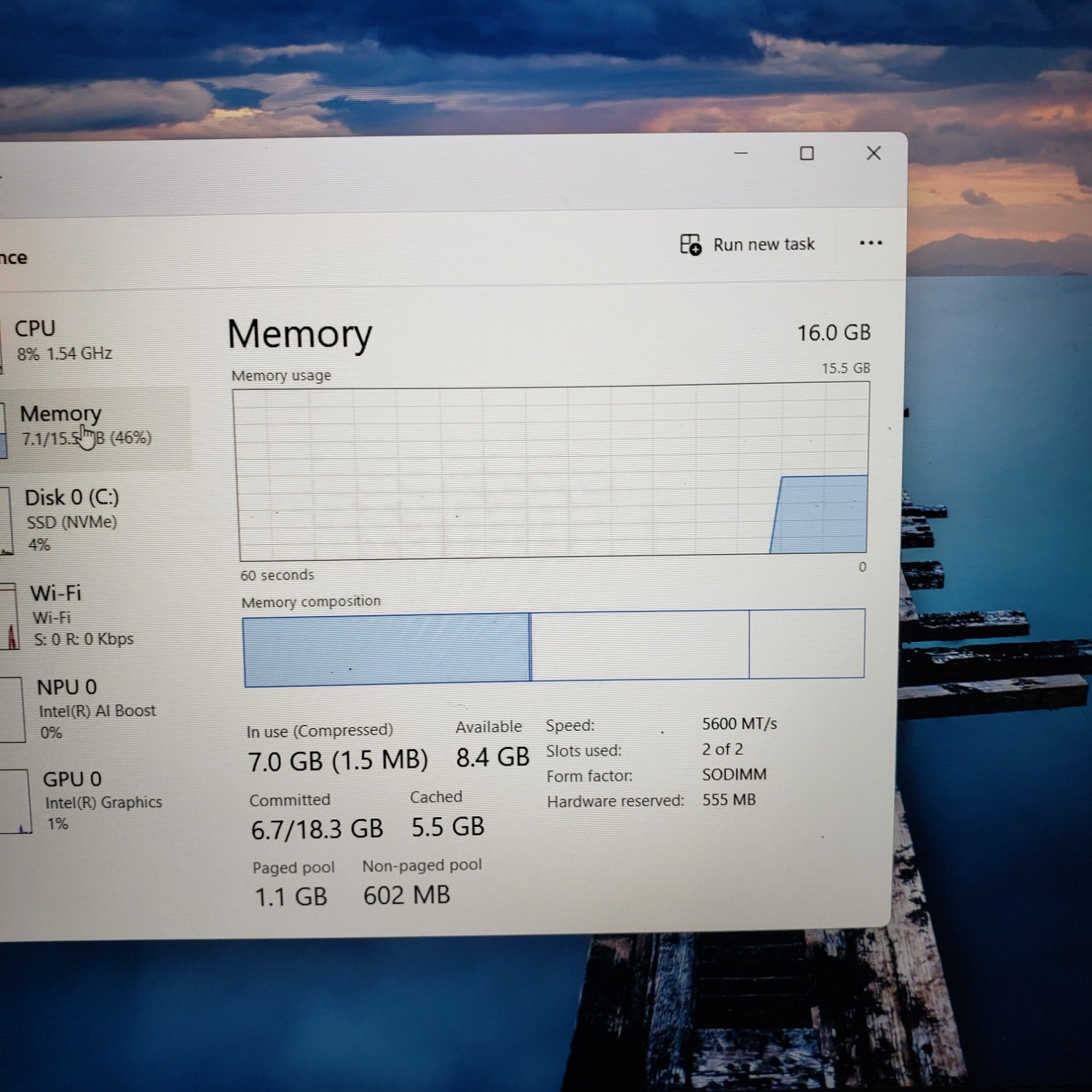The width and height of the screenshot is (1092, 1092).
Task: Click the 8% 1.54 GHz CPU reading
Action: (x=65, y=354)
